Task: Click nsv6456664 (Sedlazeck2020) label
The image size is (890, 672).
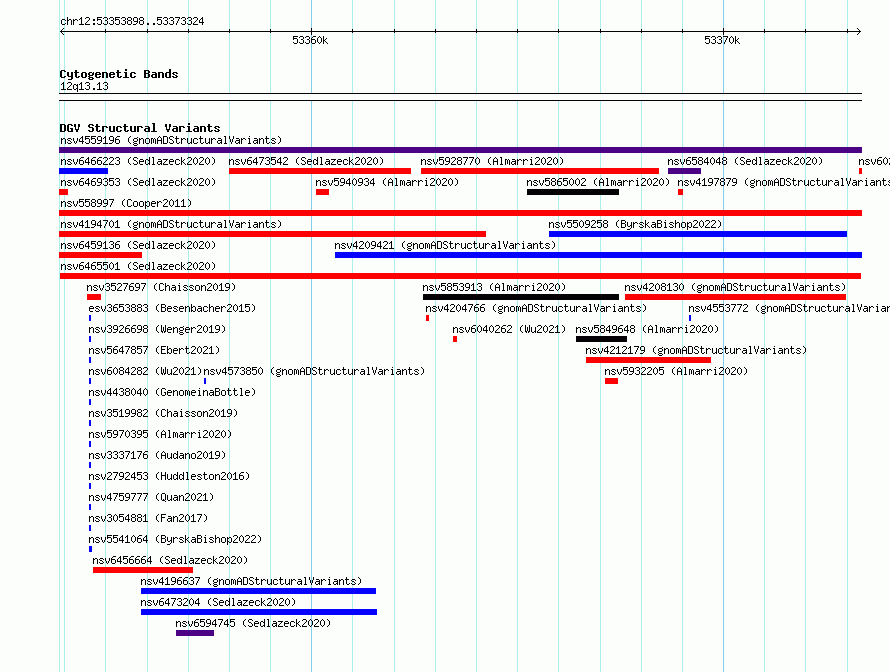Action: pyautogui.click(x=170, y=560)
